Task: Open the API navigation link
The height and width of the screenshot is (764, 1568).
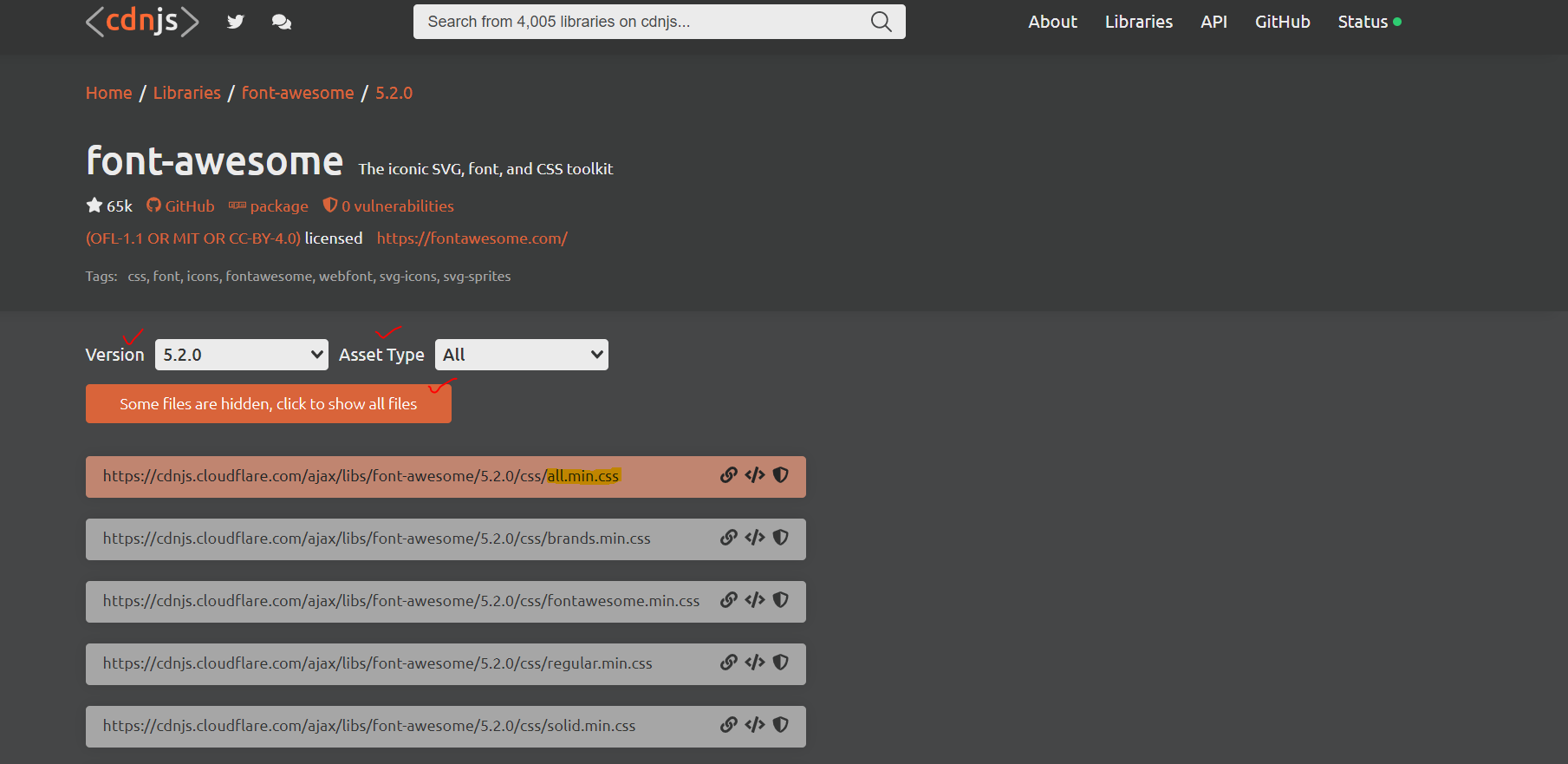Action: 1213,22
